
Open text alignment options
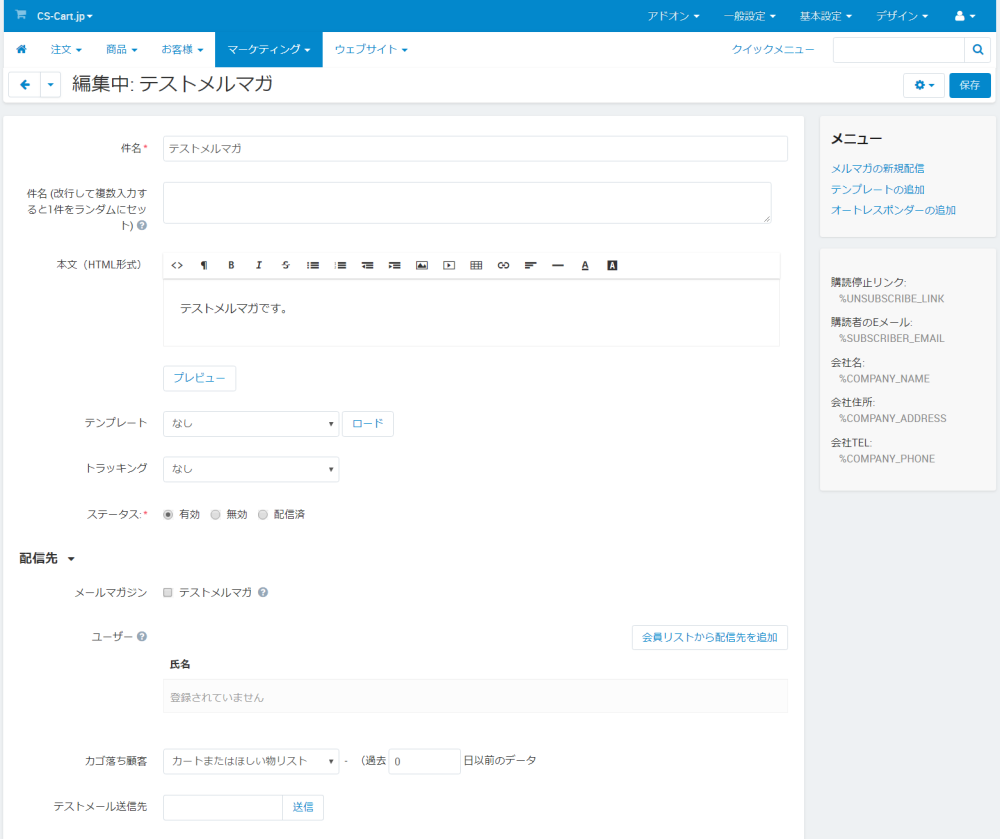[531, 265]
